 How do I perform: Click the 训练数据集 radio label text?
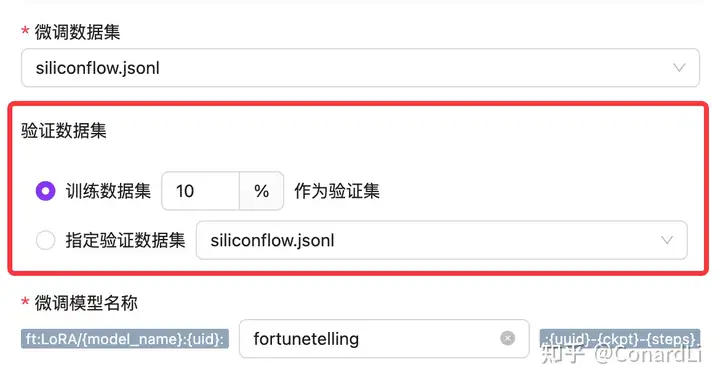[x=108, y=191]
